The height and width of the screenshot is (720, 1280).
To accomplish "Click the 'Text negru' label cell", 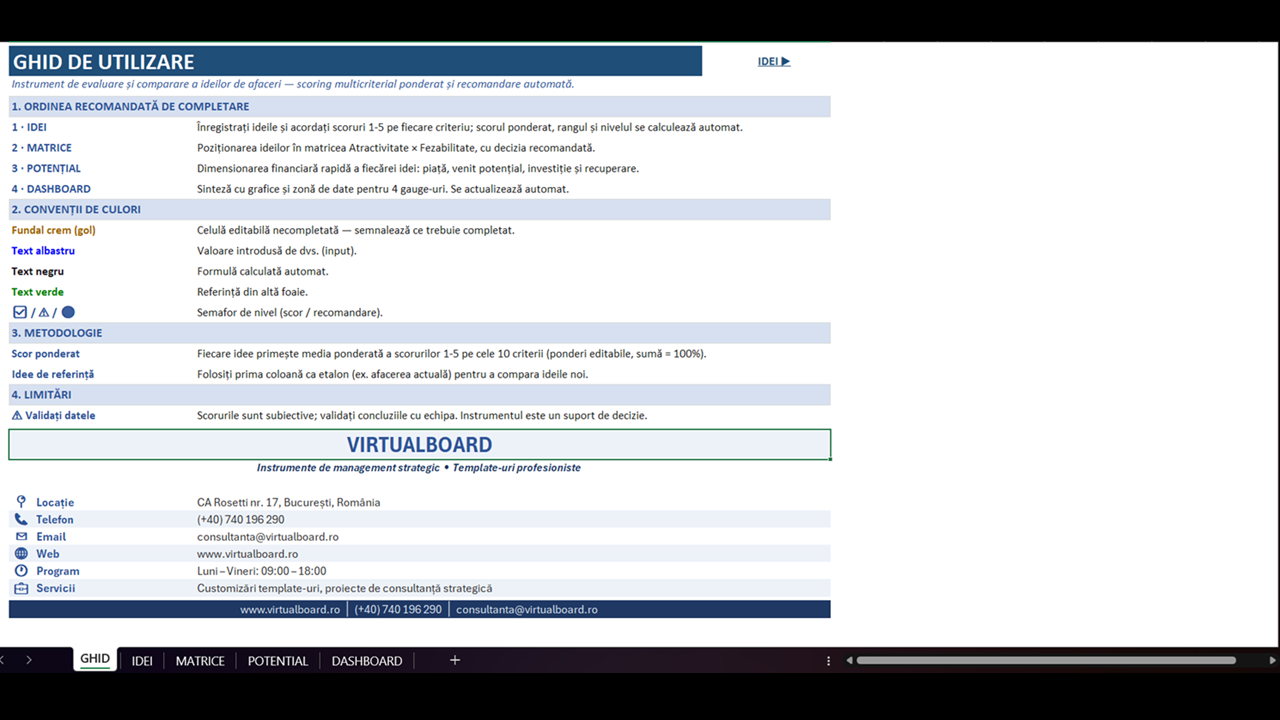I will pyautogui.click(x=37, y=271).
